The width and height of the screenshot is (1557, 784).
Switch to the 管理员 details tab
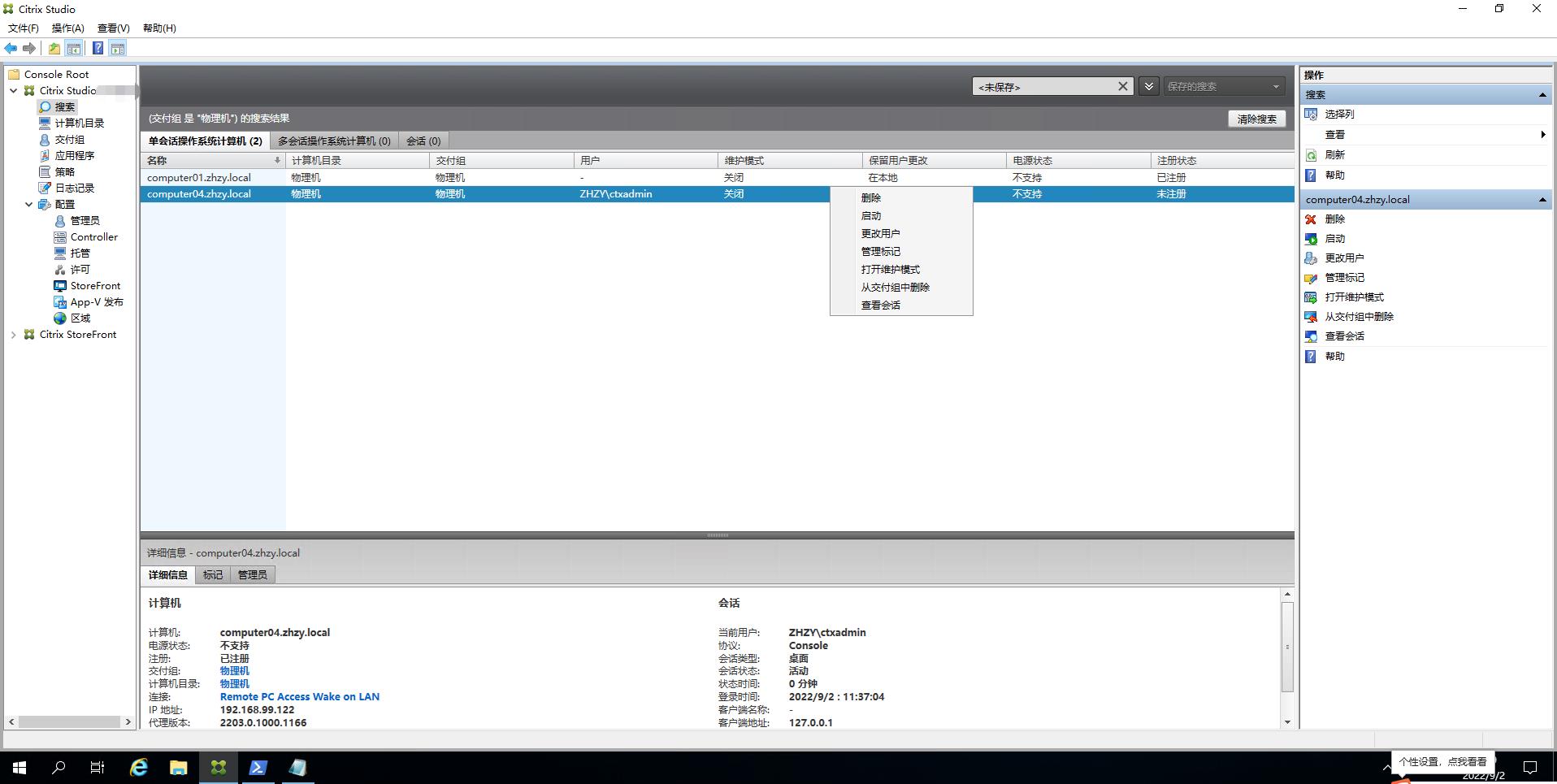pos(252,574)
